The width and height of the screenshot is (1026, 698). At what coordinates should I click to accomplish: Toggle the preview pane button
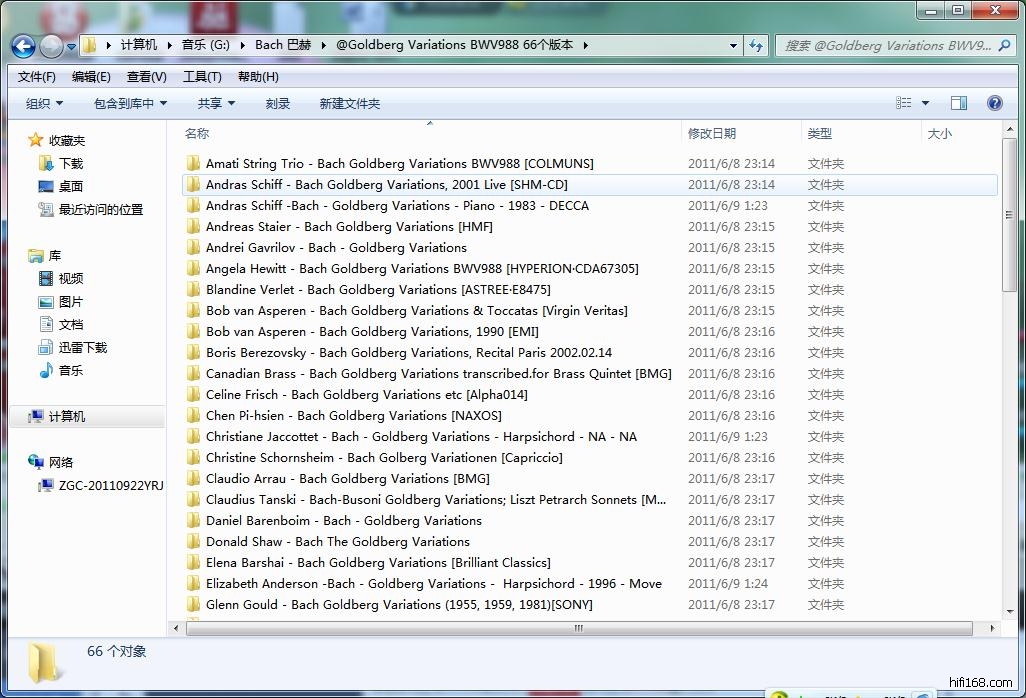[959, 103]
